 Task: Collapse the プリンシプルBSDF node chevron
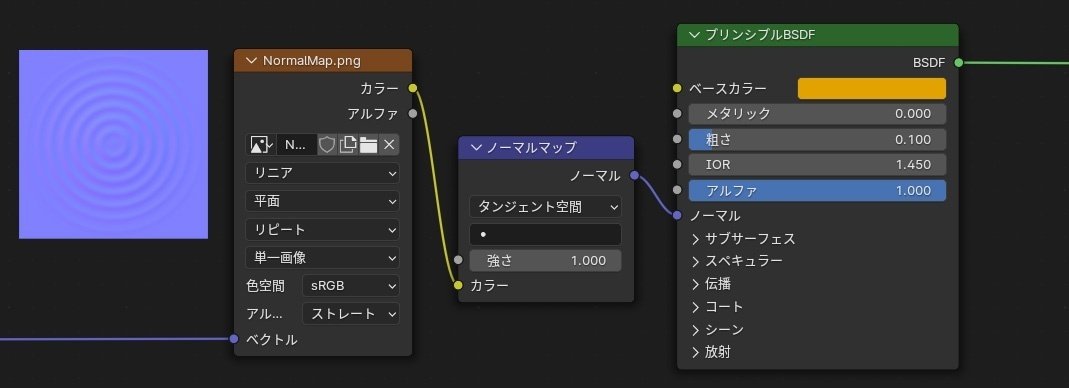(x=695, y=35)
